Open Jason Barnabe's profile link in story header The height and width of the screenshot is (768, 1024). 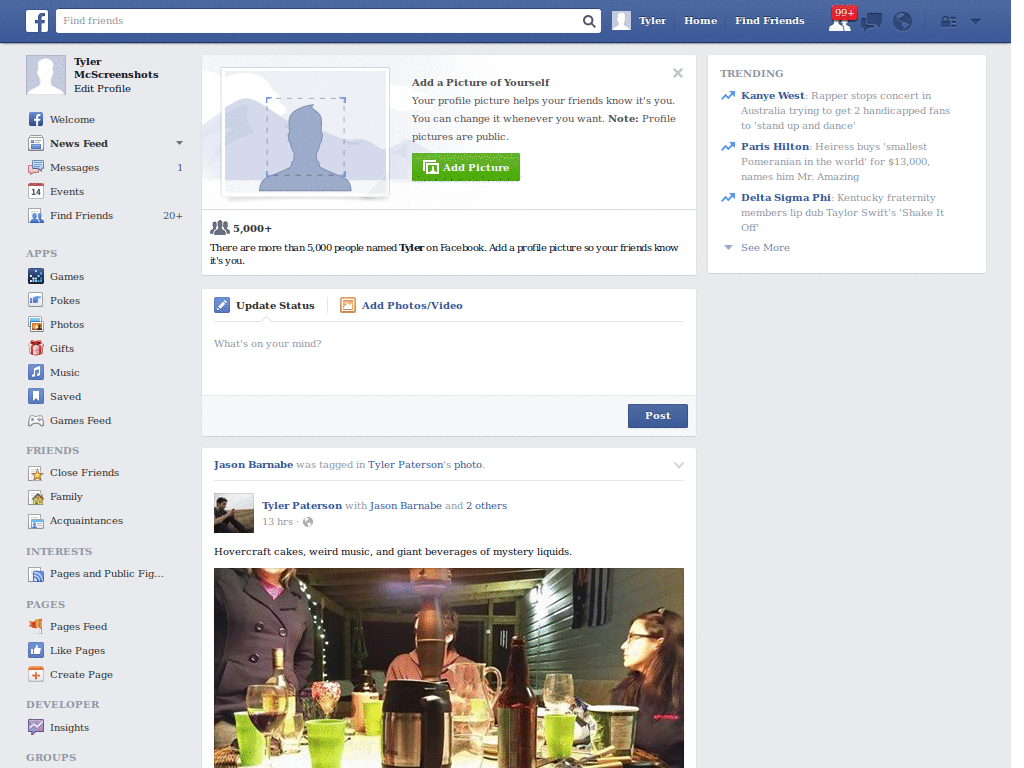(253, 465)
